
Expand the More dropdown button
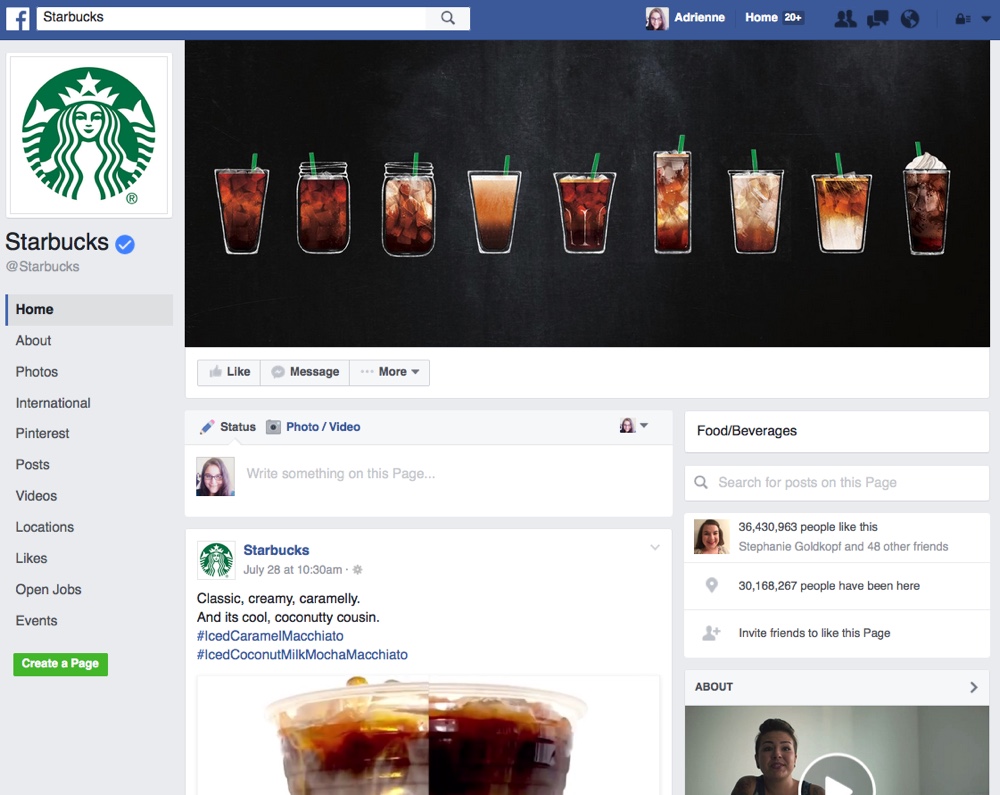point(390,372)
